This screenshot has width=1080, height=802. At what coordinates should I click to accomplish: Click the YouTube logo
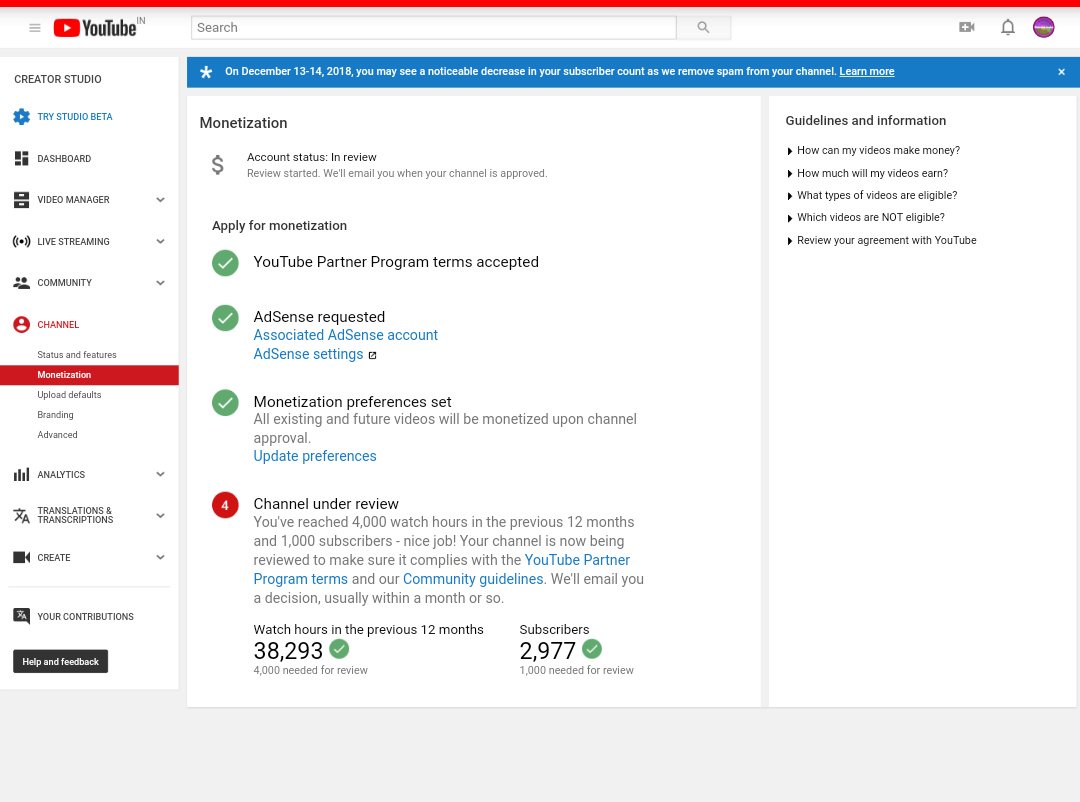point(95,28)
